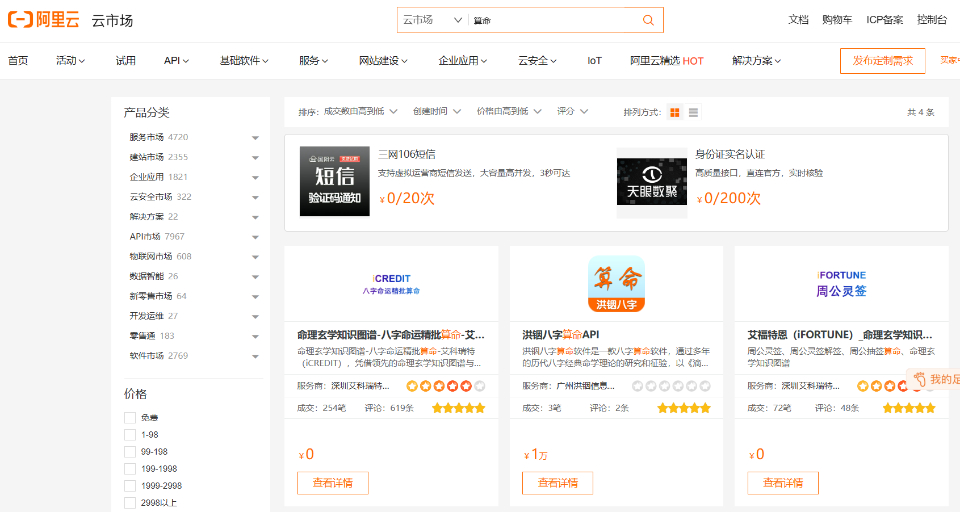Click star rating for 命理玄学知识图谱 product
This screenshot has width=960, height=512.
(459, 408)
